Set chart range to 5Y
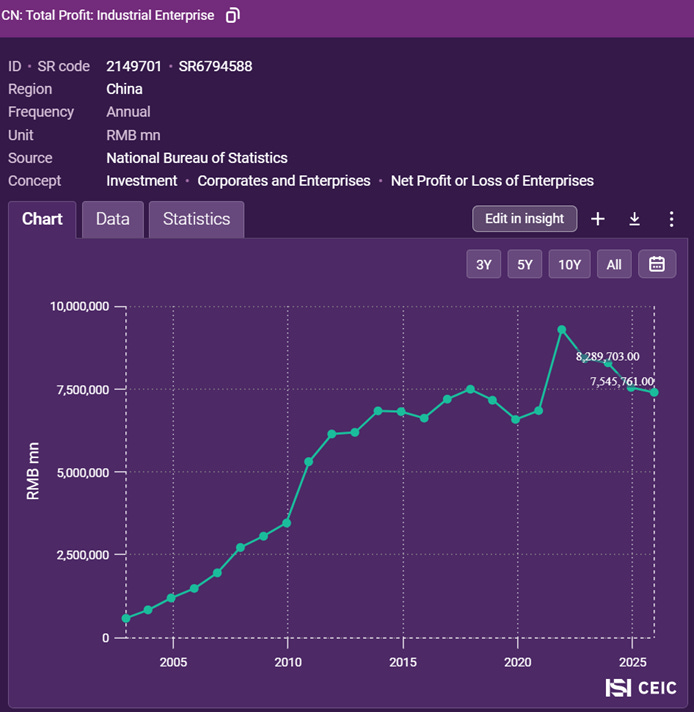This screenshot has width=694, height=712. [525, 264]
